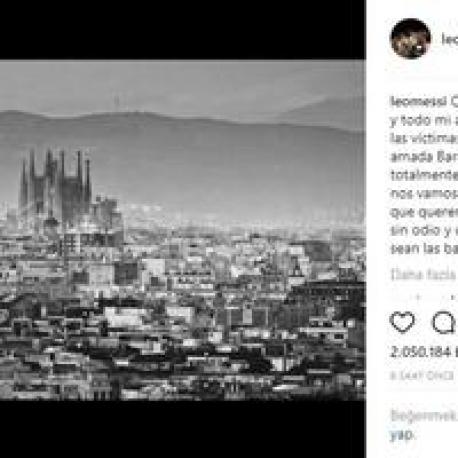Open the leomessi profile avatar picture
This screenshot has width=458, height=458.
pos(410,38)
